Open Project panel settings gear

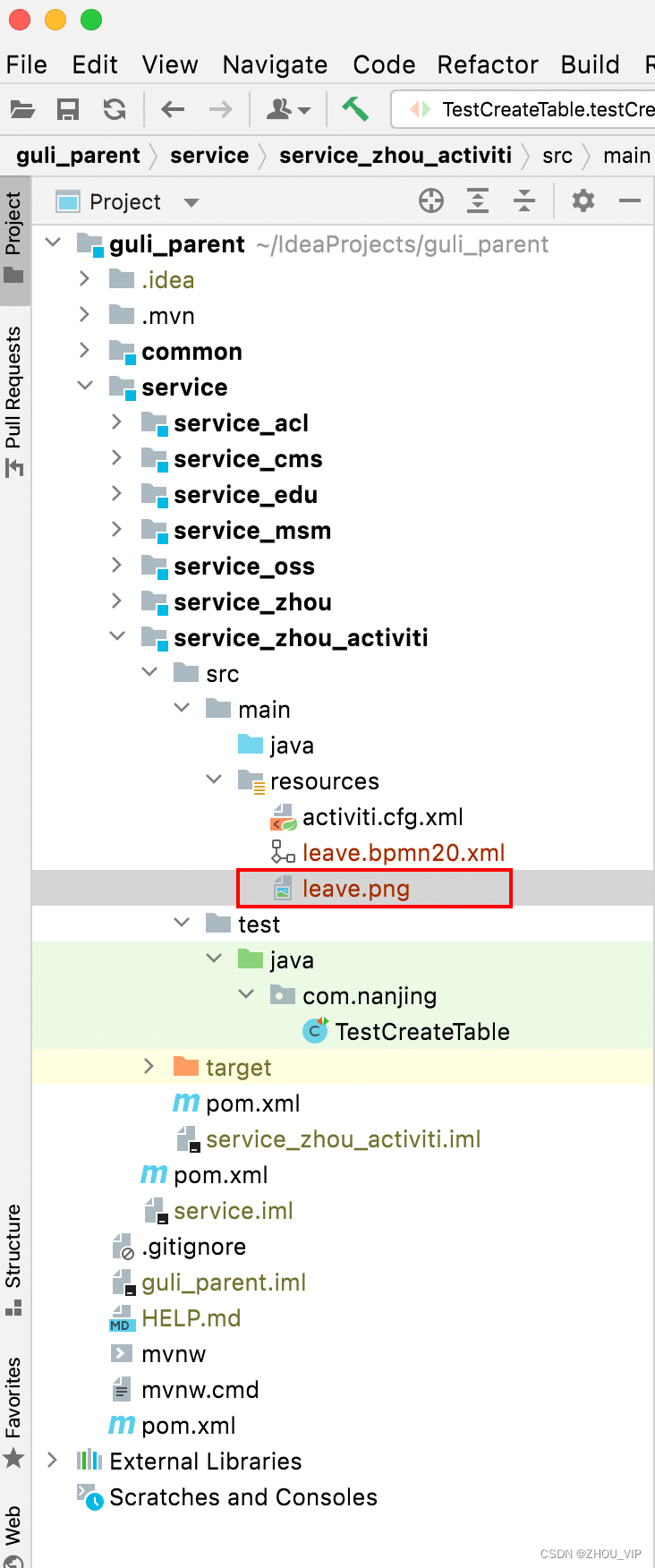coord(583,200)
